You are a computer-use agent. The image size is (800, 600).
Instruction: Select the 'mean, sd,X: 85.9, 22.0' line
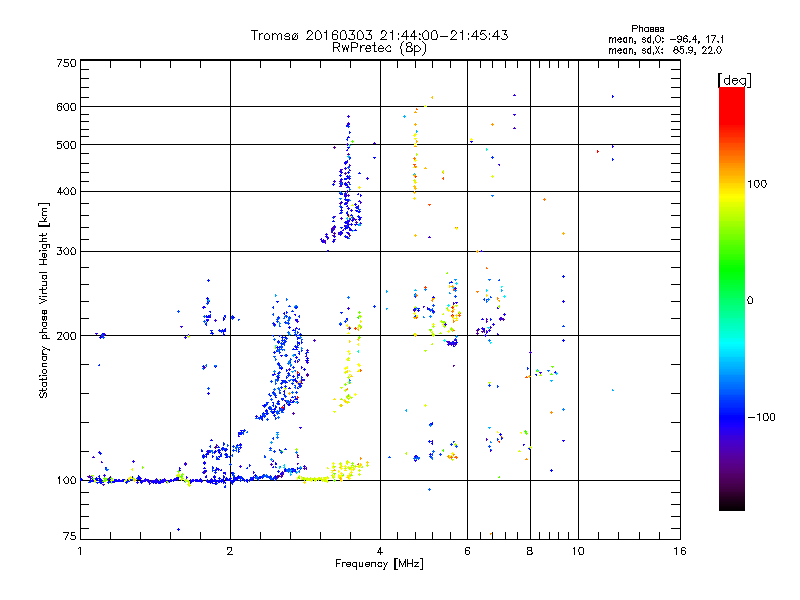coord(665,51)
